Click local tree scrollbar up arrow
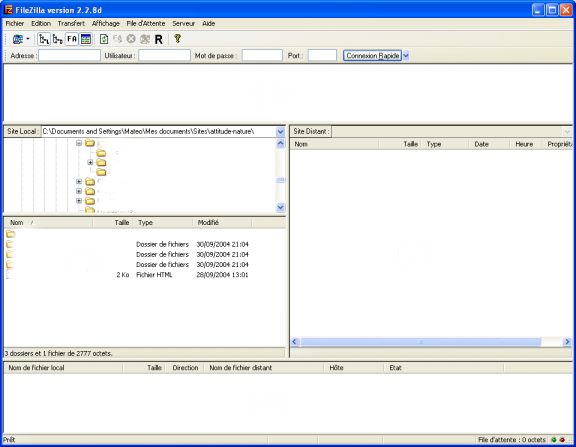Screen dimensions: 576x447 281,143
